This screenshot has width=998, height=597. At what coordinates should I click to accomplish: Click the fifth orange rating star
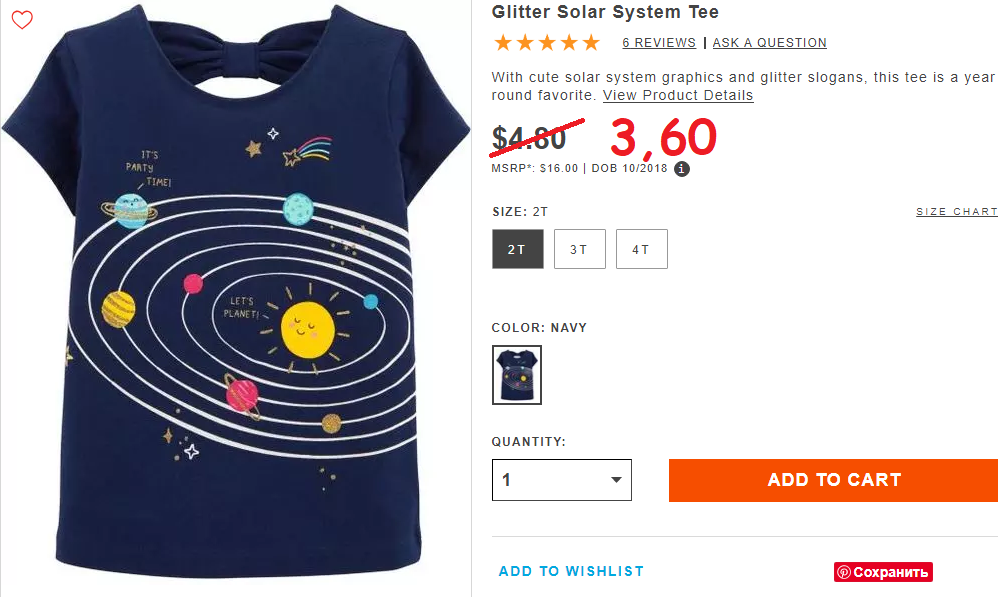point(591,43)
